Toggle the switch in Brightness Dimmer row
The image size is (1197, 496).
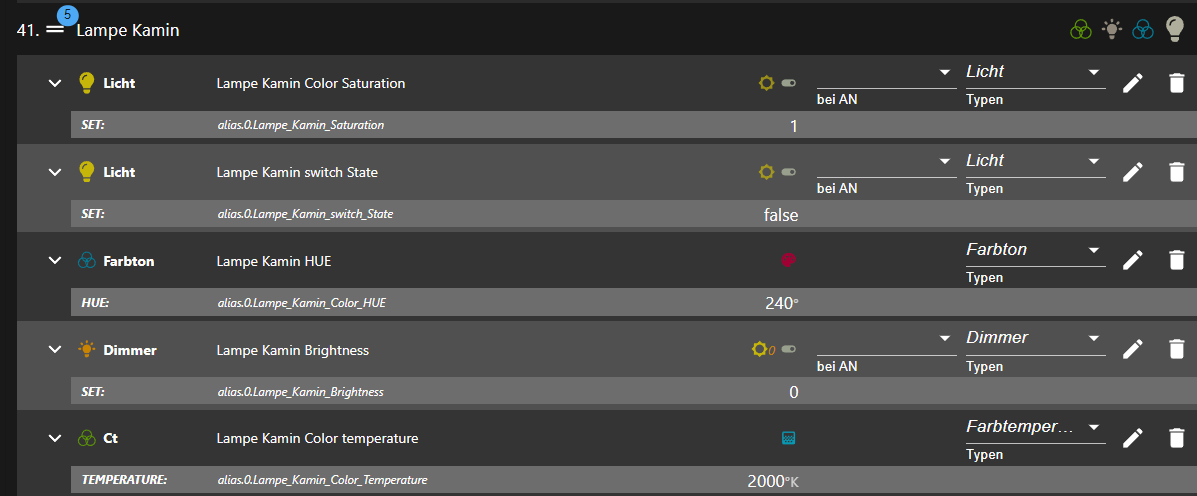pos(789,349)
